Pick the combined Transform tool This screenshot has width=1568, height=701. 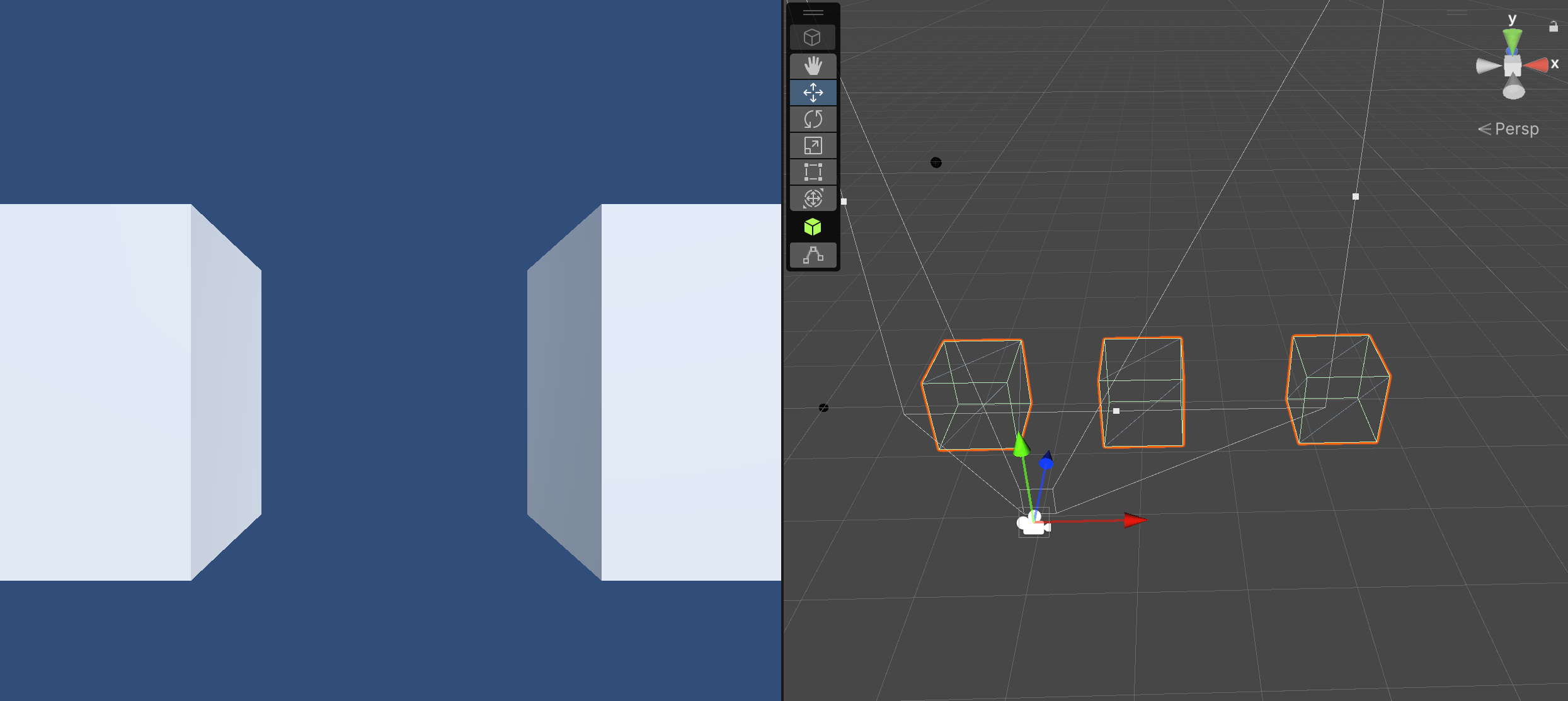813,198
